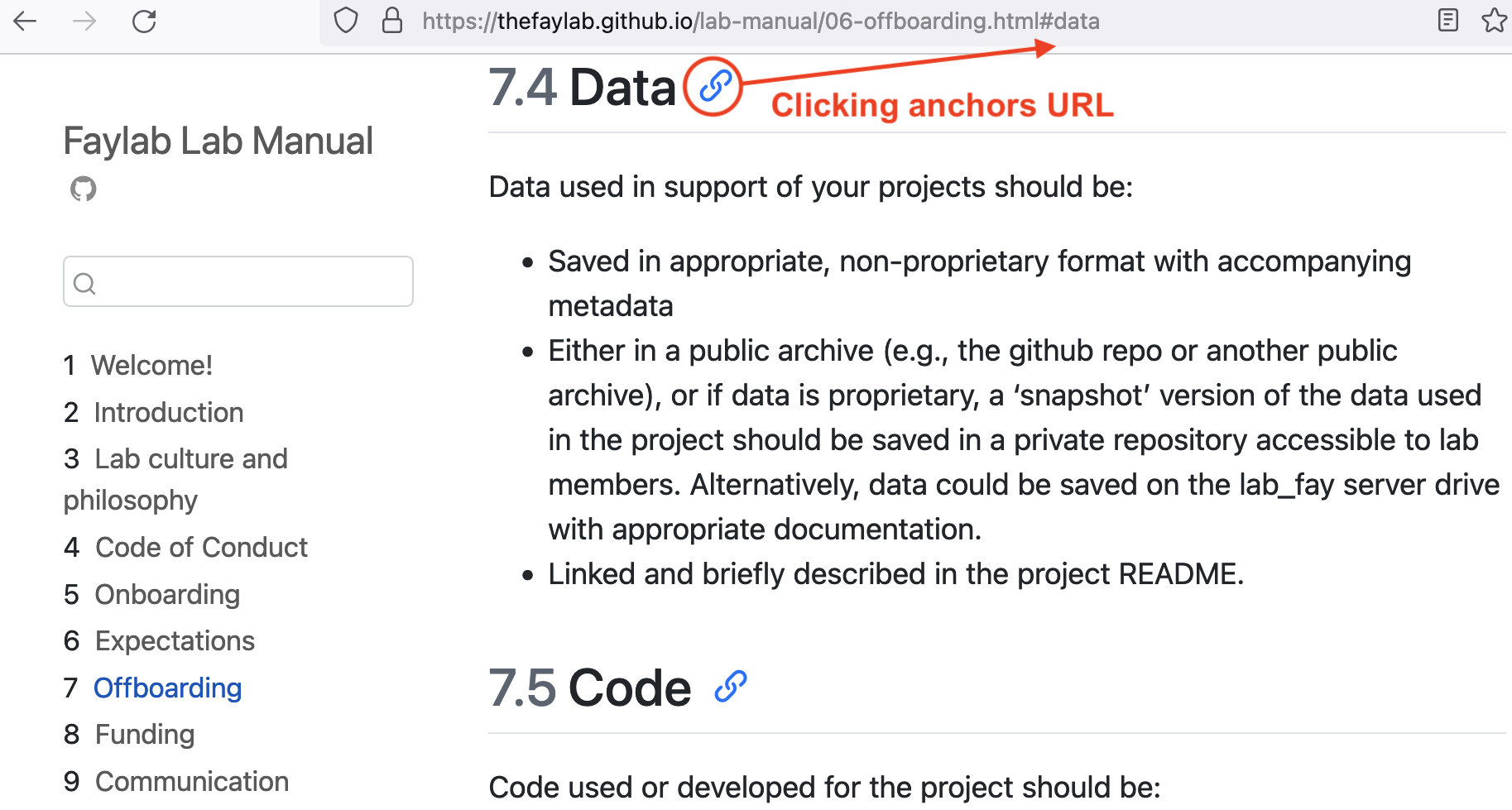Enable reader view mode
The image size is (1512, 810).
[x=1447, y=21]
